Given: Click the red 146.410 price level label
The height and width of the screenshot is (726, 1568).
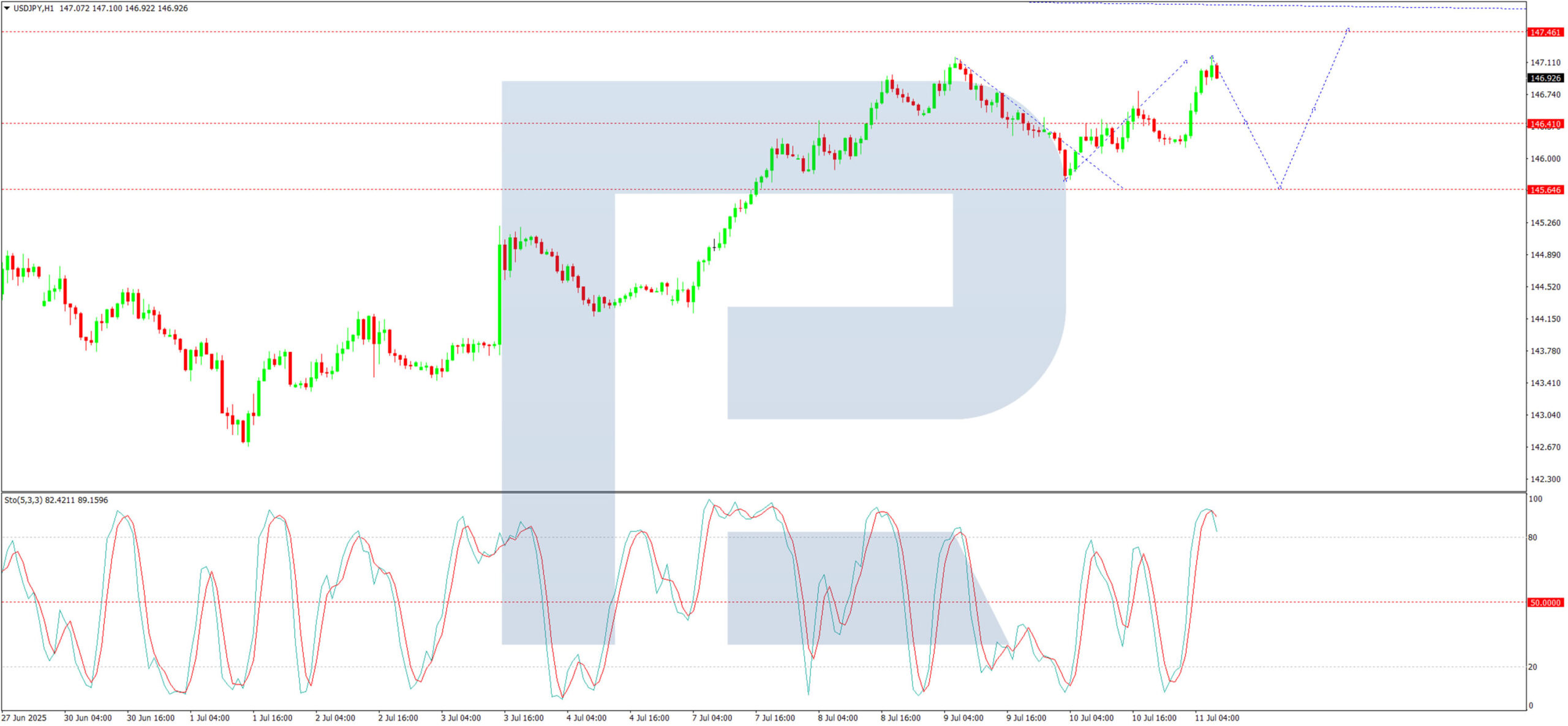Looking at the screenshot, I should [1545, 124].
